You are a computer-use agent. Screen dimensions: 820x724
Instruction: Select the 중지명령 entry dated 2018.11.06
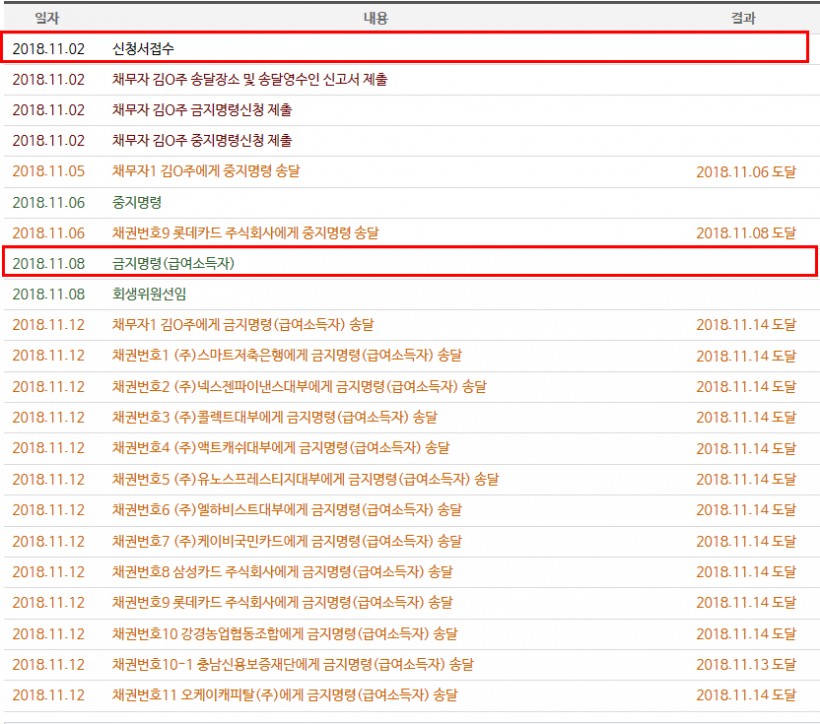(x=137, y=202)
